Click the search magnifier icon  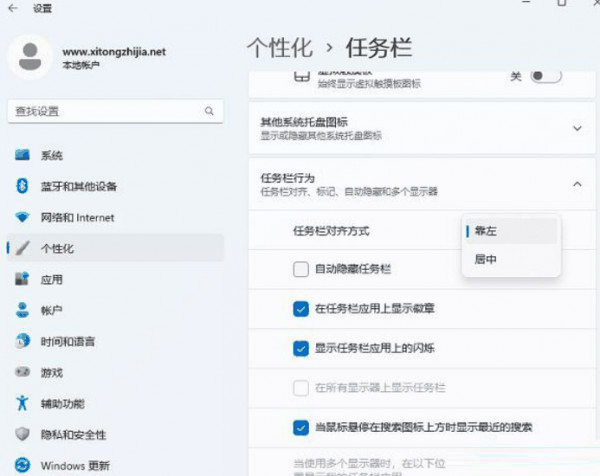209,111
